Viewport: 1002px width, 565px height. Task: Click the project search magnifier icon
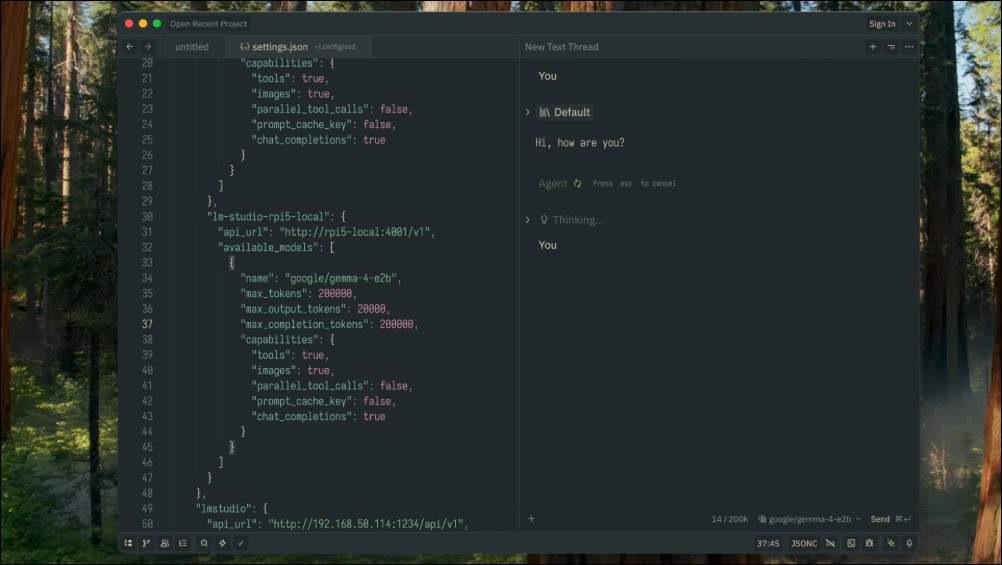click(204, 543)
